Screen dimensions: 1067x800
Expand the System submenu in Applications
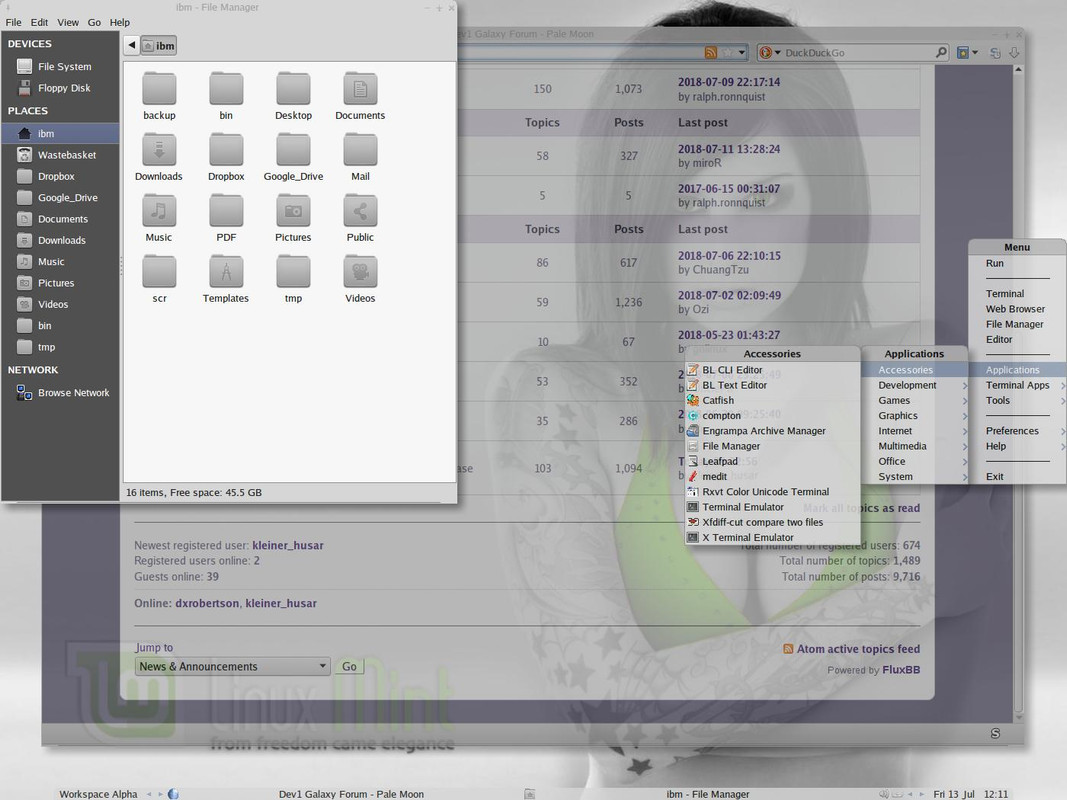pyautogui.click(x=915, y=477)
